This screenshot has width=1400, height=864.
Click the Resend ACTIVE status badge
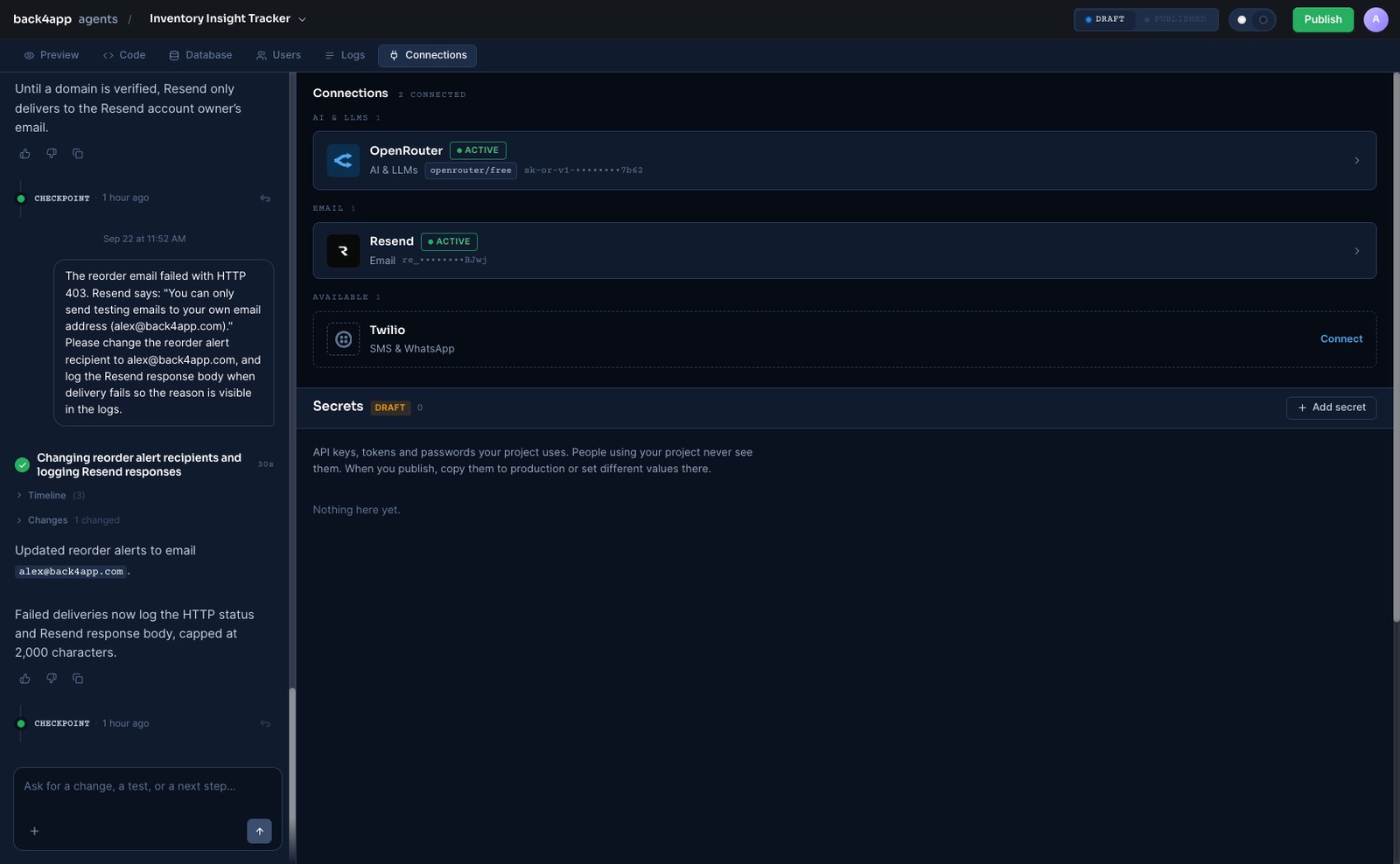(449, 241)
